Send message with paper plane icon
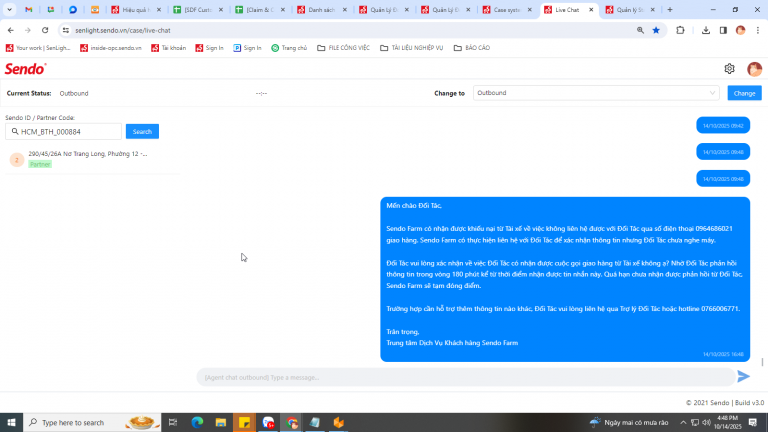 pyautogui.click(x=744, y=376)
